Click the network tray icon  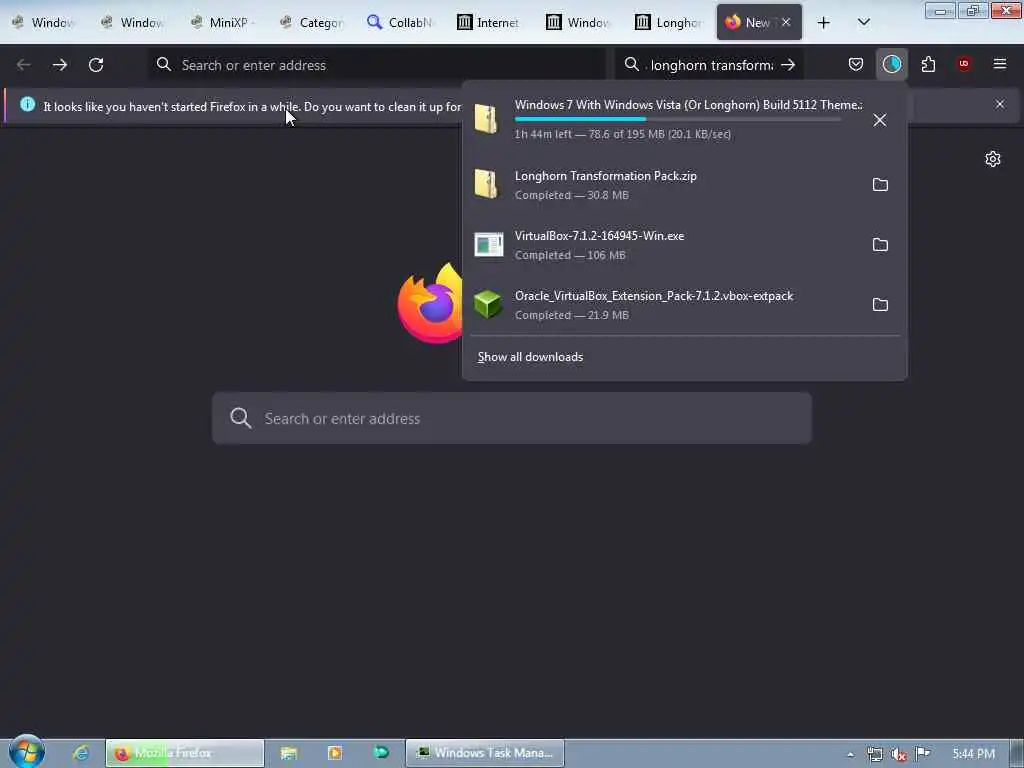(874, 754)
